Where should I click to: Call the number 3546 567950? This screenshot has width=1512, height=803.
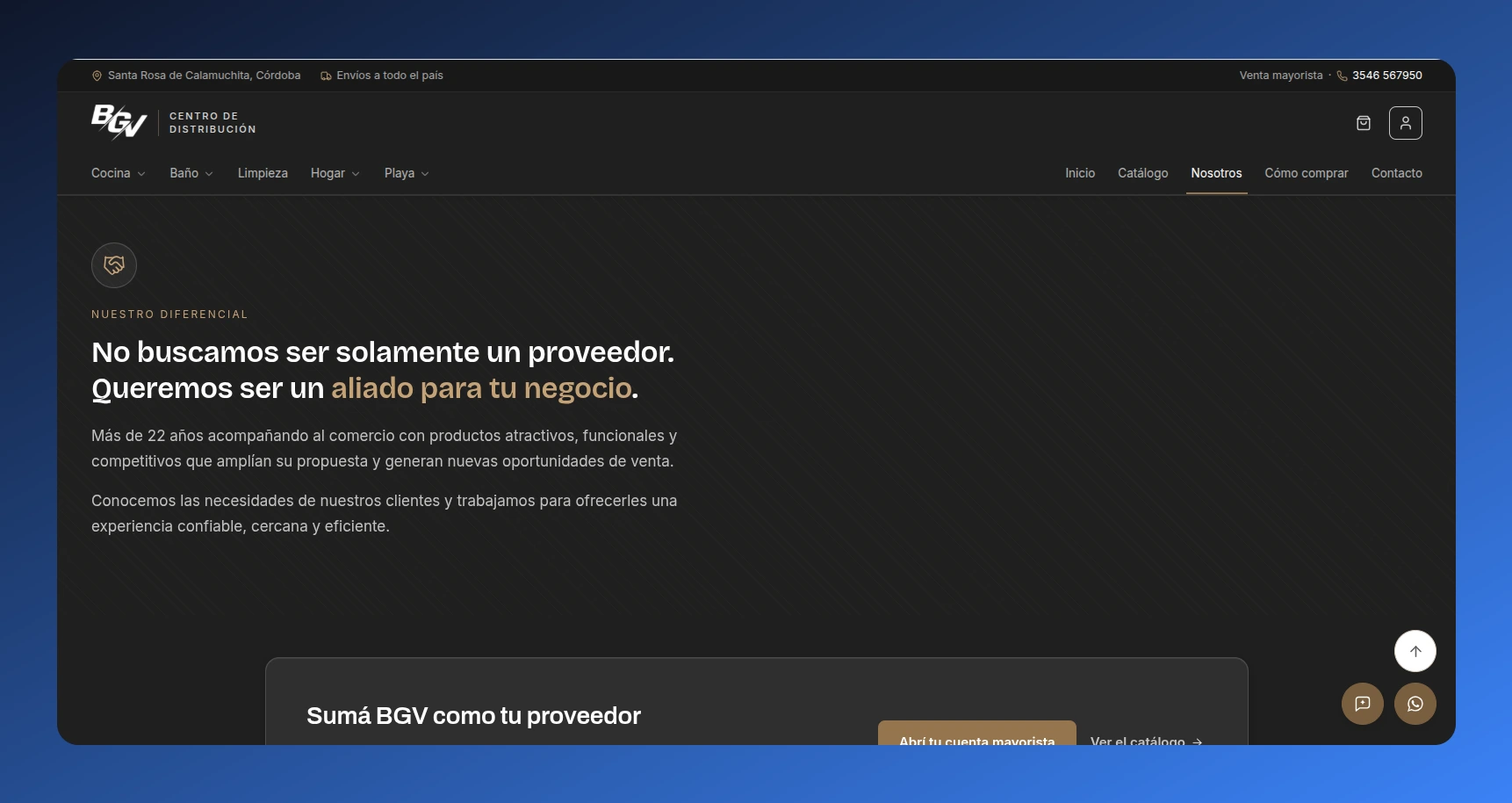[x=1387, y=76]
